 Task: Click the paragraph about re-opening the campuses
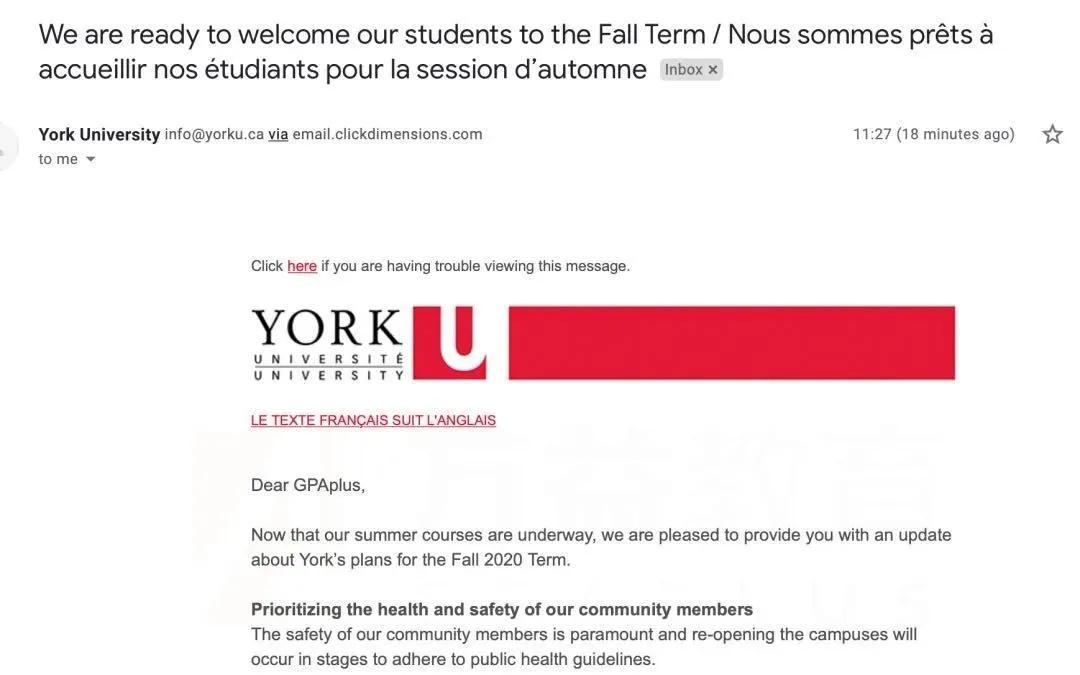click(x=583, y=646)
